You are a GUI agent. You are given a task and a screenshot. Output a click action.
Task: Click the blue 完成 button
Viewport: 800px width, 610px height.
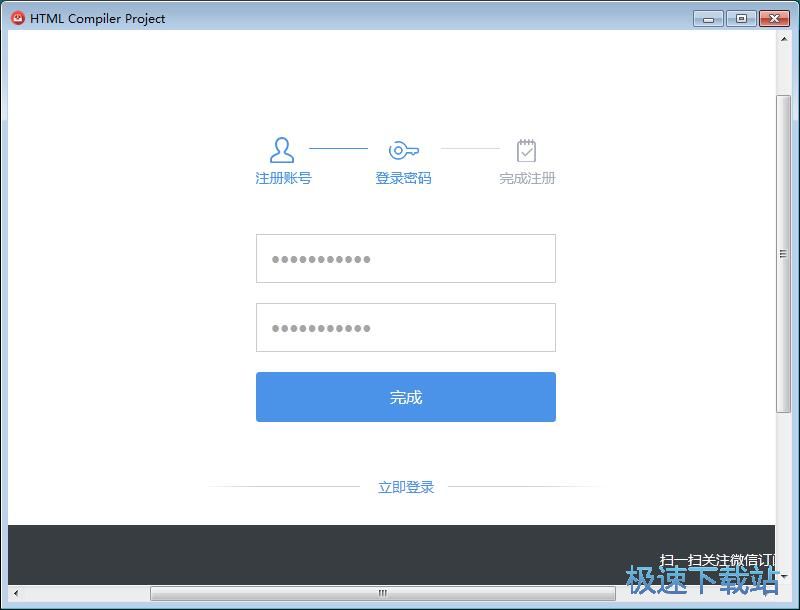point(406,397)
